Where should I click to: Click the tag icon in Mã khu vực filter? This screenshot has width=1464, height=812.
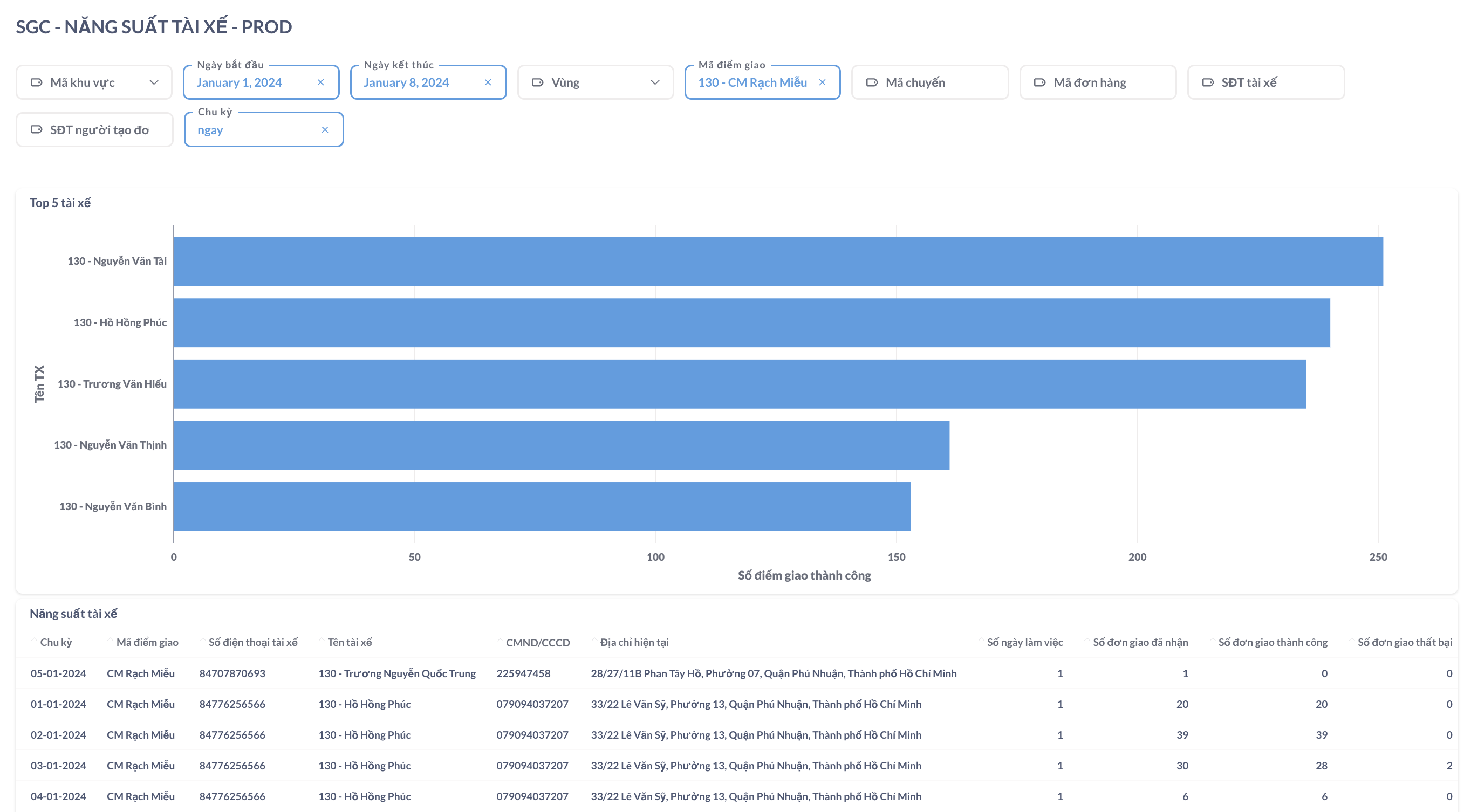tap(36, 82)
